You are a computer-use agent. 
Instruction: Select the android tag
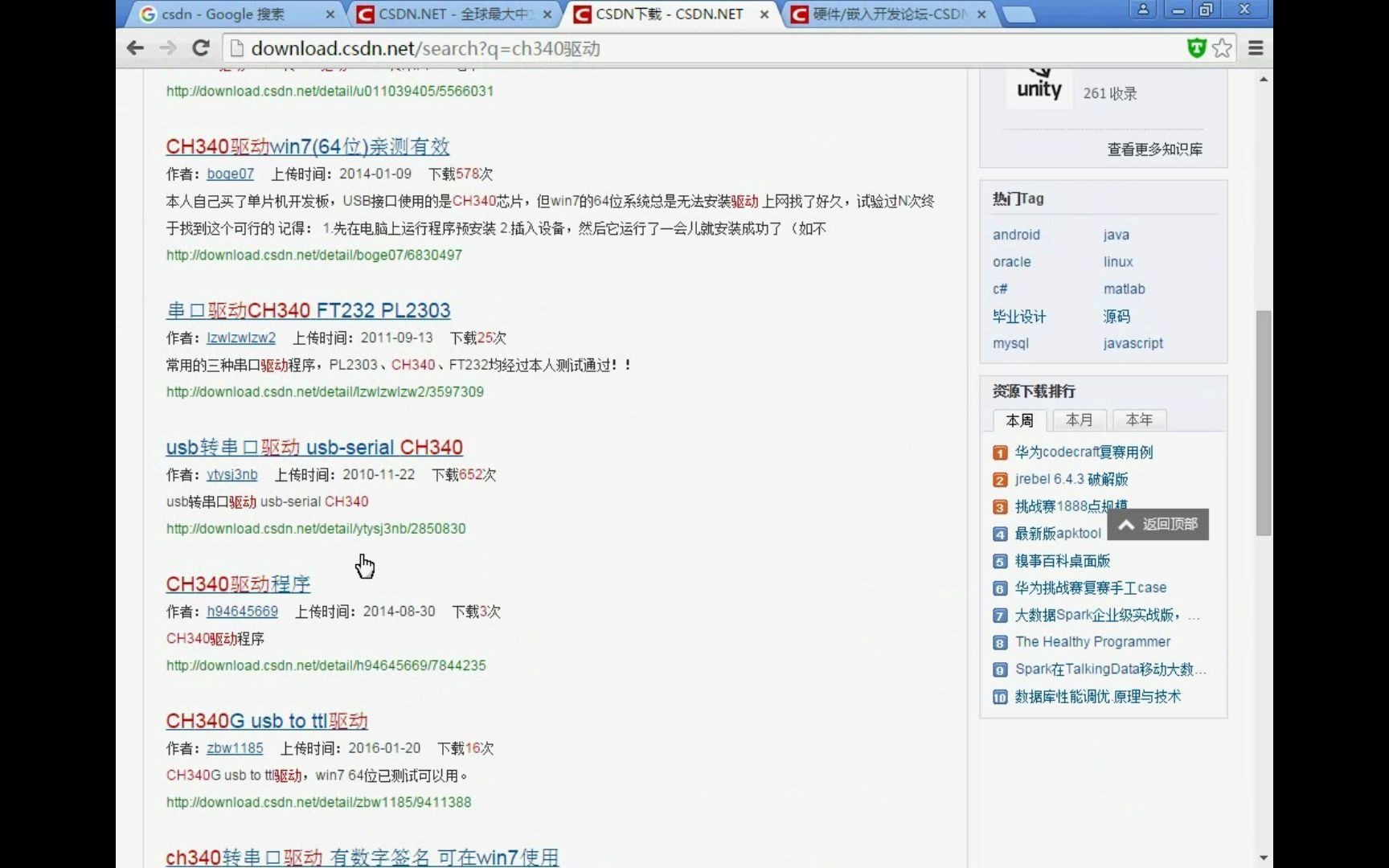1016,235
